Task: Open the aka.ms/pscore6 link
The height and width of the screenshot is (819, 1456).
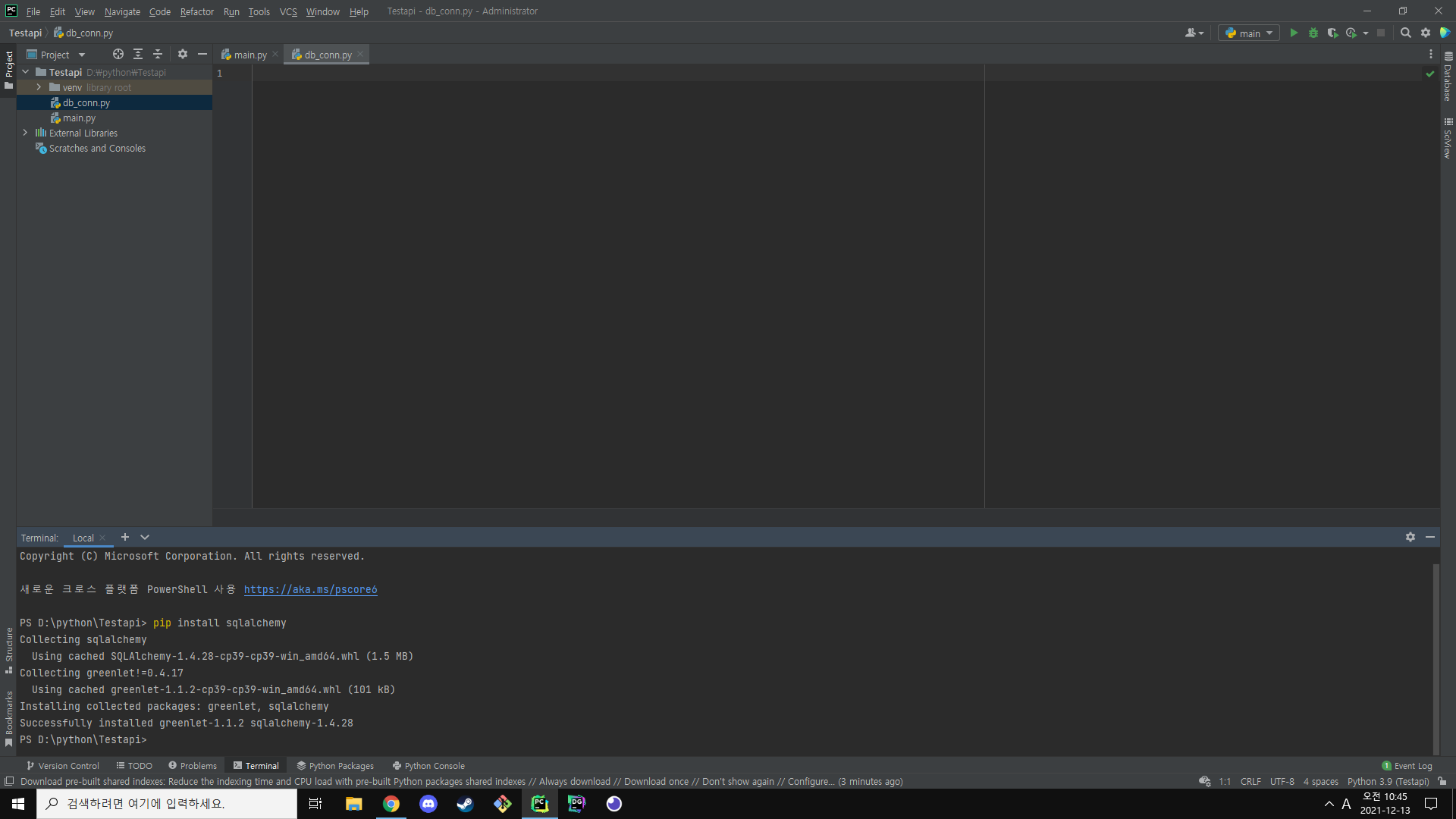Action: click(x=310, y=589)
